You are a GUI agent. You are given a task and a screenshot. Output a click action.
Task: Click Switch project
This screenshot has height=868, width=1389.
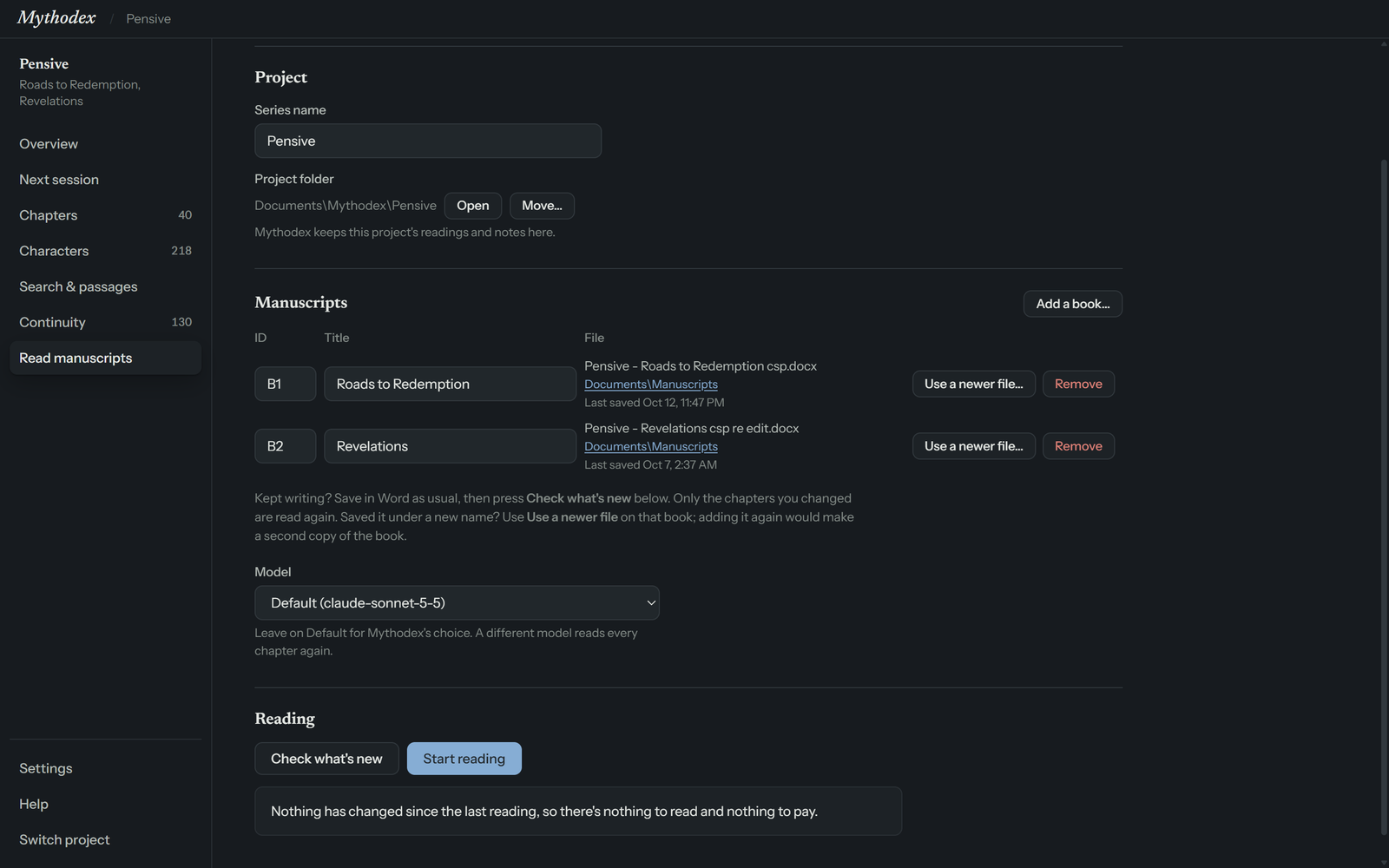[105, 839]
